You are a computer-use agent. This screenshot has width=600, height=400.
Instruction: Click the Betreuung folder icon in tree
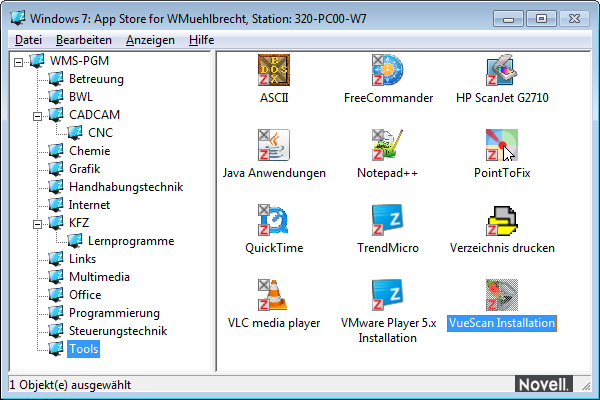pyautogui.click(x=56, y=79)
